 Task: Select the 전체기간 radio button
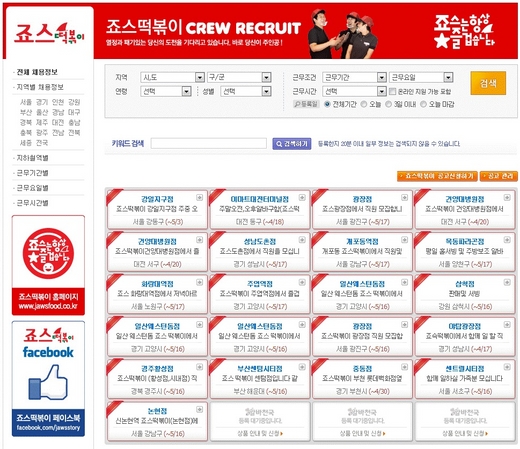tap(327, 104)
